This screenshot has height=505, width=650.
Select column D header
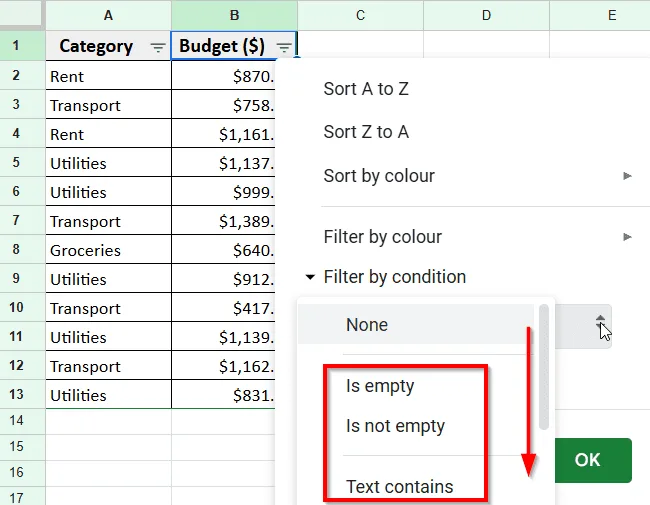click(486, 15)
